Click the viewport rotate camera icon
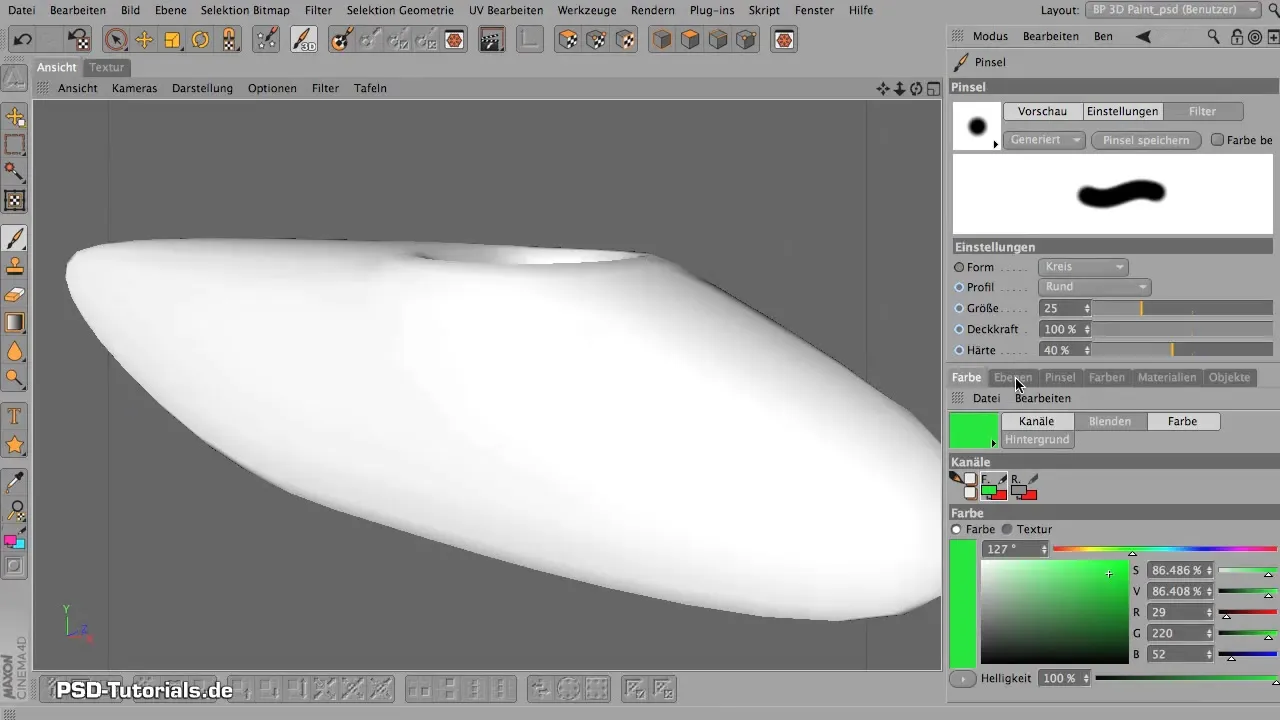The width and height of the screenshot is (1280, 720). [915, 88]
